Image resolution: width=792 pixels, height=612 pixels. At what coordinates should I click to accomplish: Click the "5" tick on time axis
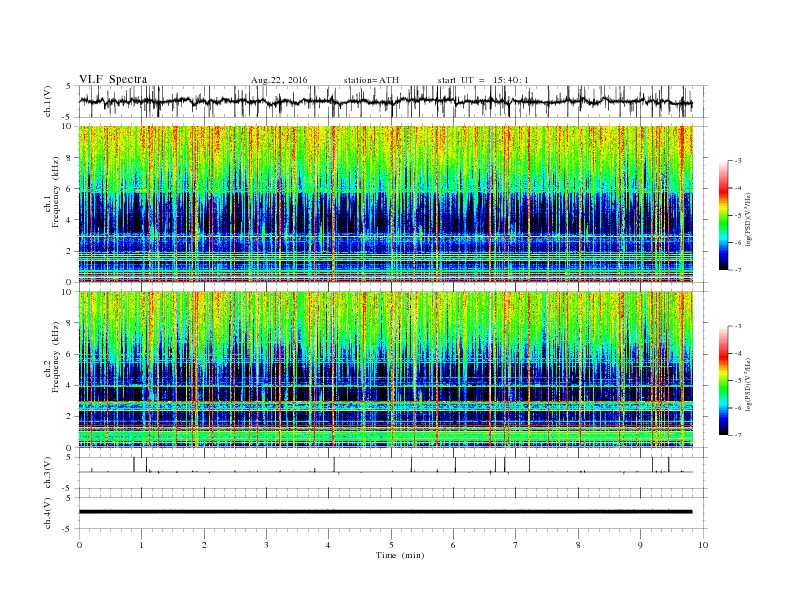click(391, 545)
